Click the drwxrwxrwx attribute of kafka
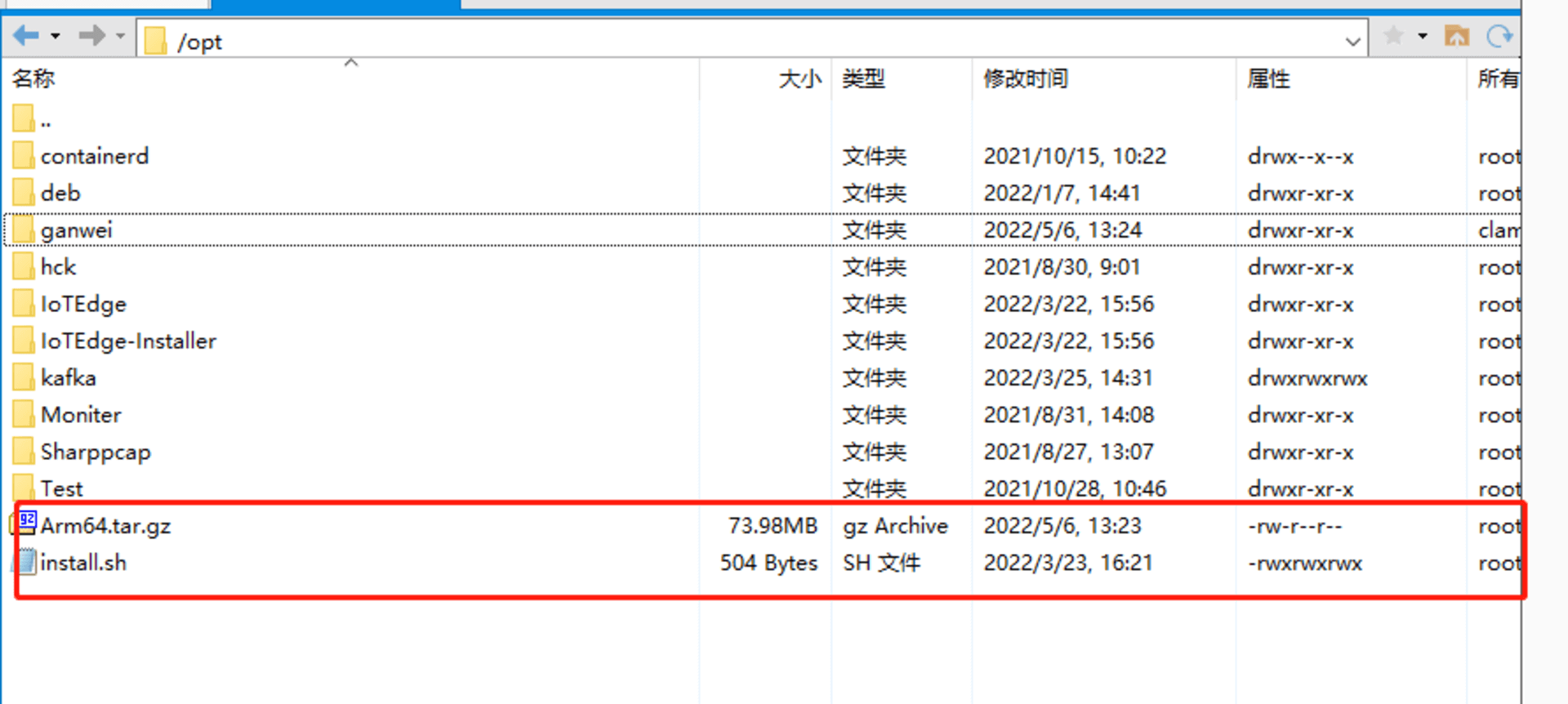 click(1307, 378)
